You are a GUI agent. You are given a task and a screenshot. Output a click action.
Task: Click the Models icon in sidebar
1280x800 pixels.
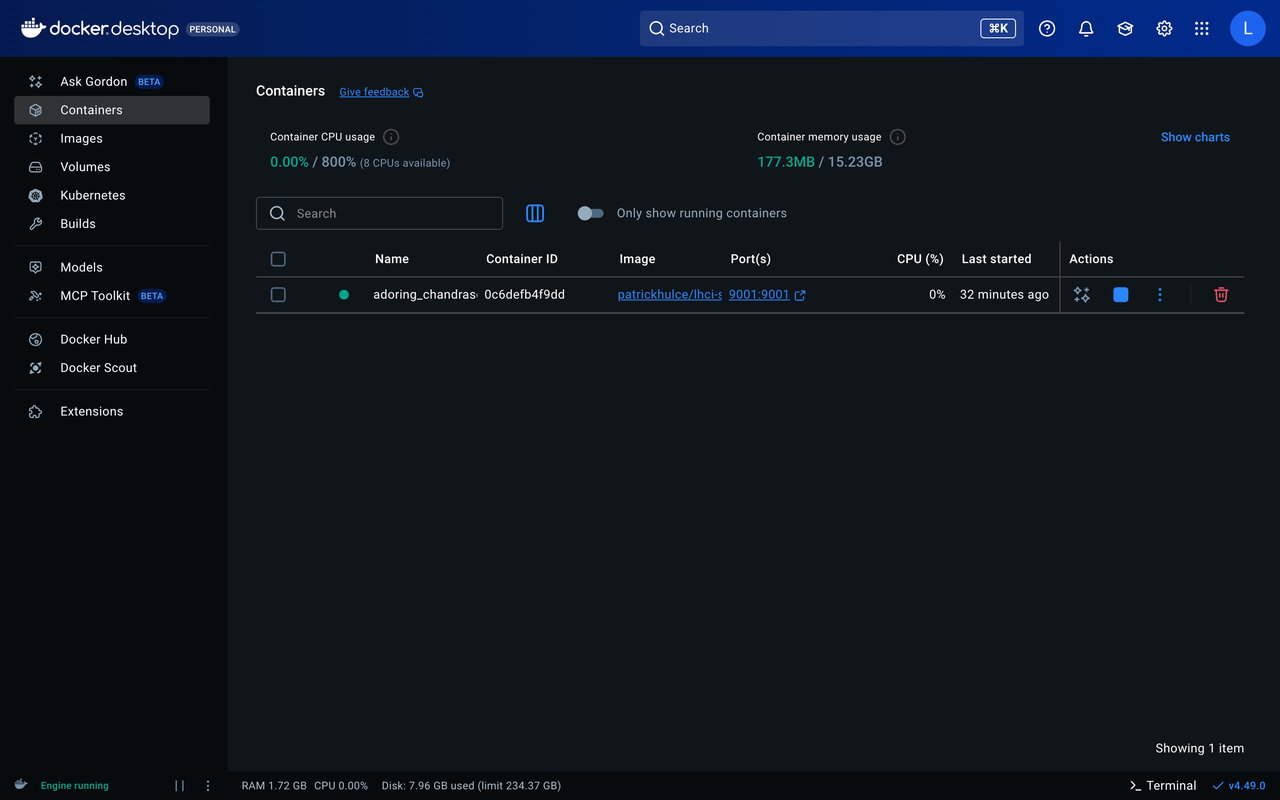click(36, 267)
